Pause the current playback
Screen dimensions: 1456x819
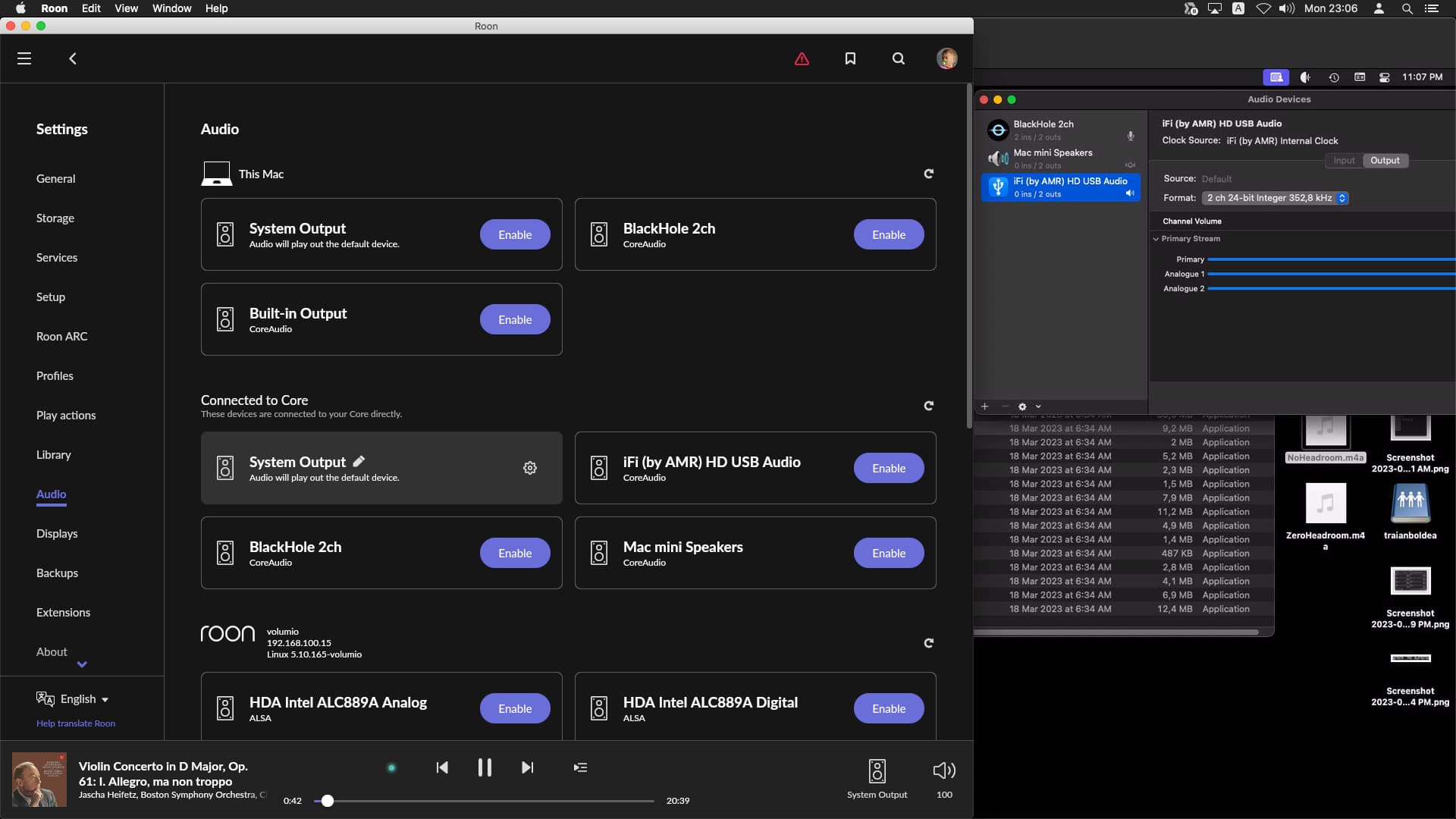click(x=485, y=767)
